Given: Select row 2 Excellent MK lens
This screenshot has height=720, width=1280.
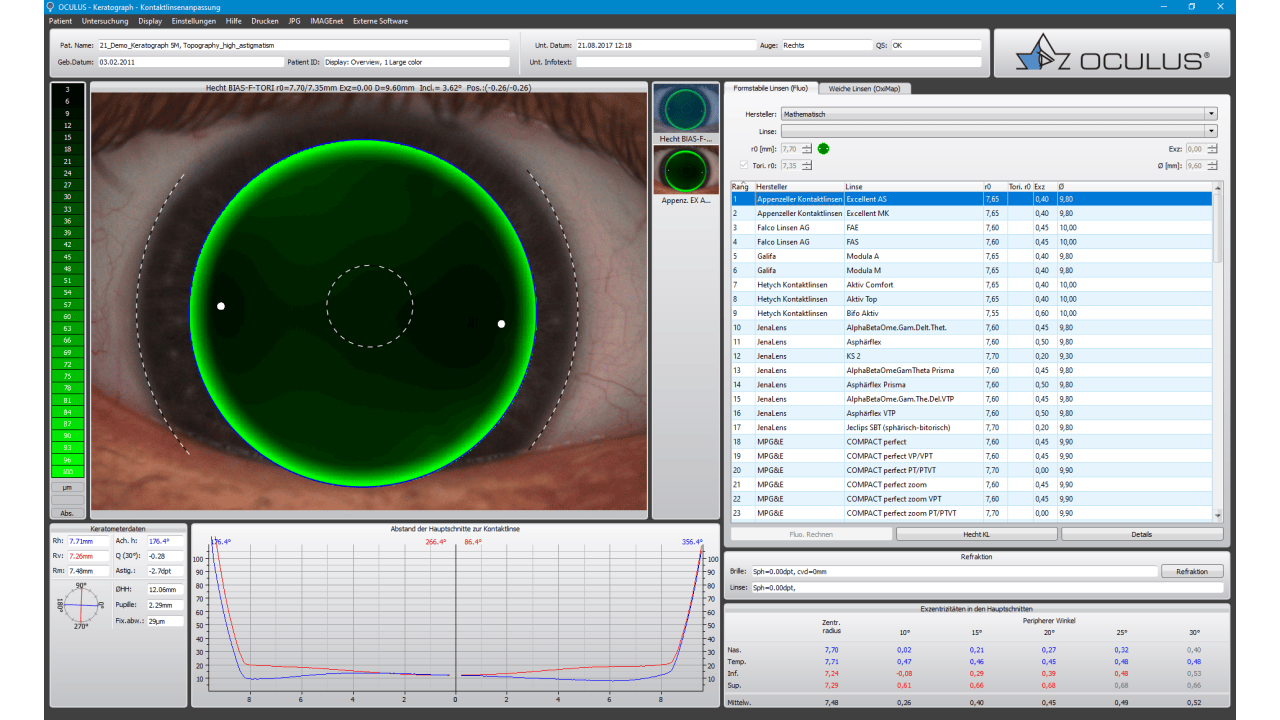Looking at the screenshot, I should pyautogui.click(x=971, y=213).
